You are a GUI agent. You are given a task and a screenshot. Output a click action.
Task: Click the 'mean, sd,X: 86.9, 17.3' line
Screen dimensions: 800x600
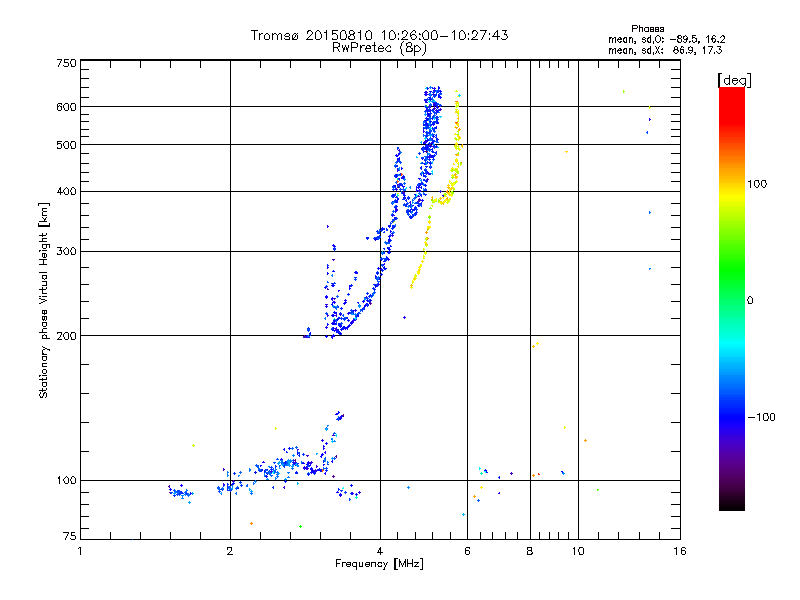pos(665,50)
